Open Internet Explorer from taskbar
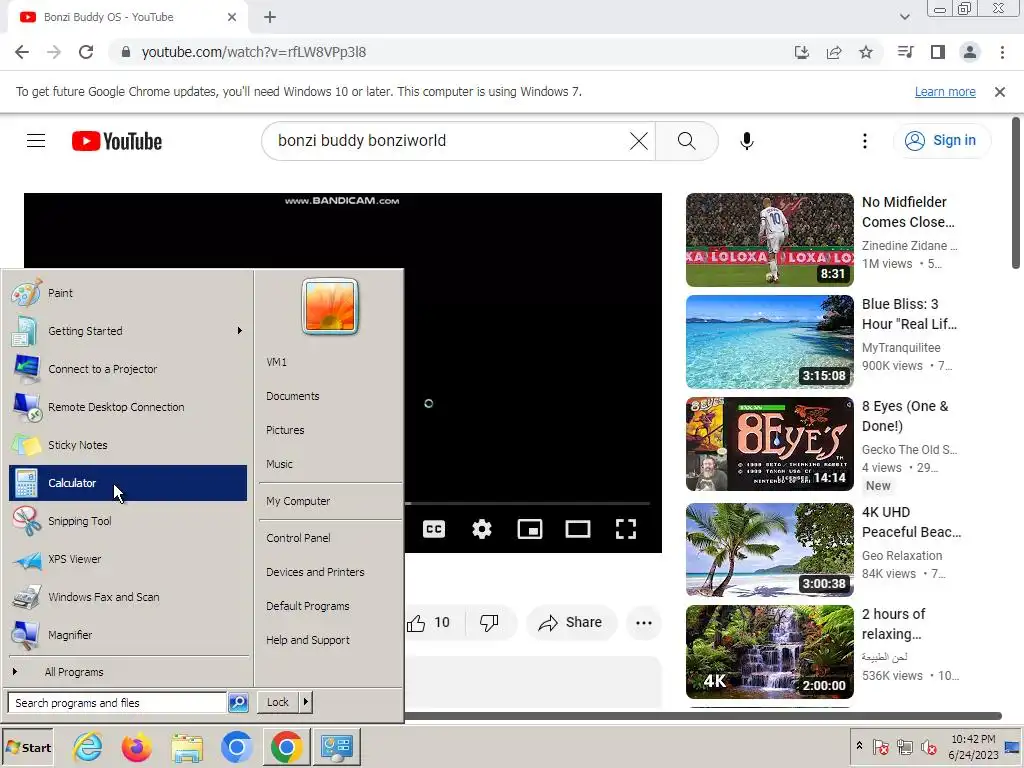This screenshot has height=768, width=1024. (88, 747)
